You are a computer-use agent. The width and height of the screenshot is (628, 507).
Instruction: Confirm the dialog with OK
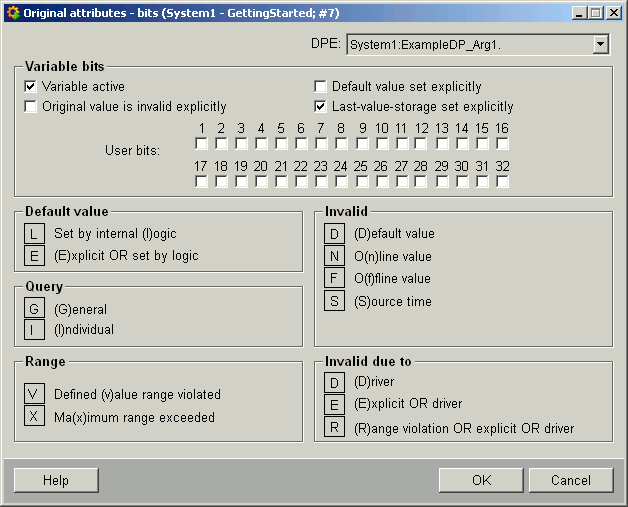click(x=481, y=480)
